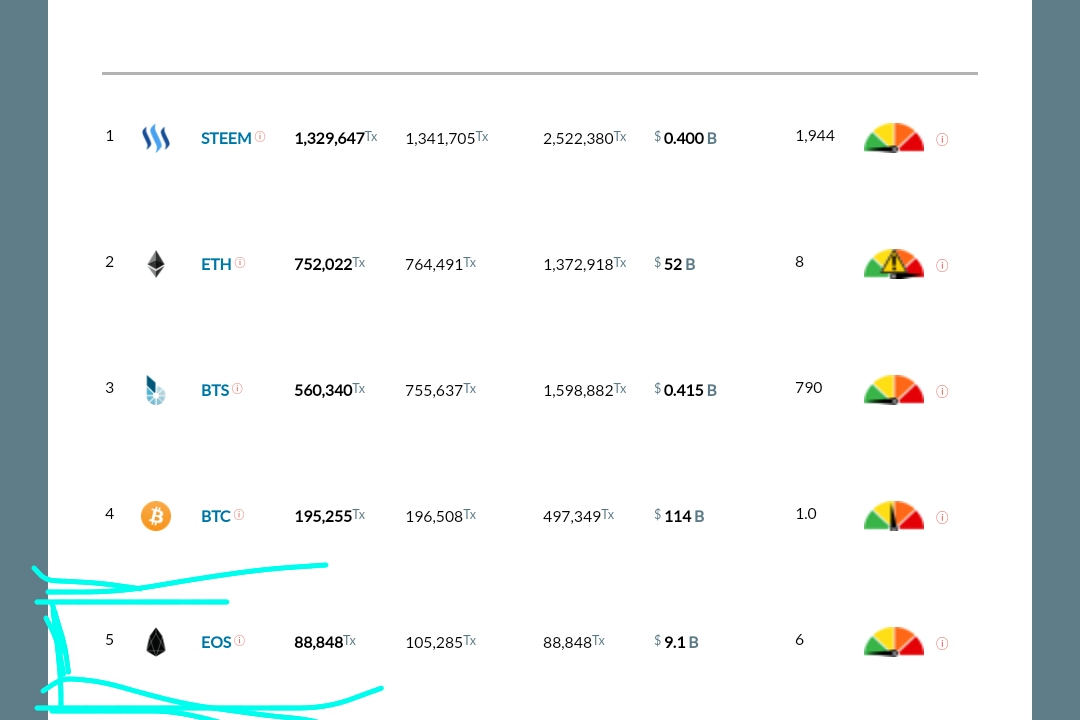The height and width of the screenshot is (720, 1080).
Task: Click EOS market cap $9.1 B
Action: (676, 643)
